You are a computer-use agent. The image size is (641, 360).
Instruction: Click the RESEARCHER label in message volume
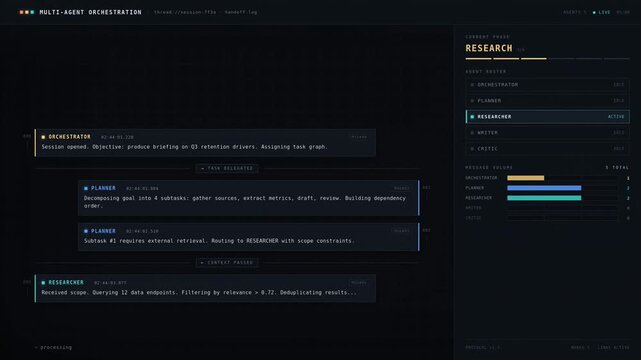click(x=479, y=198)
